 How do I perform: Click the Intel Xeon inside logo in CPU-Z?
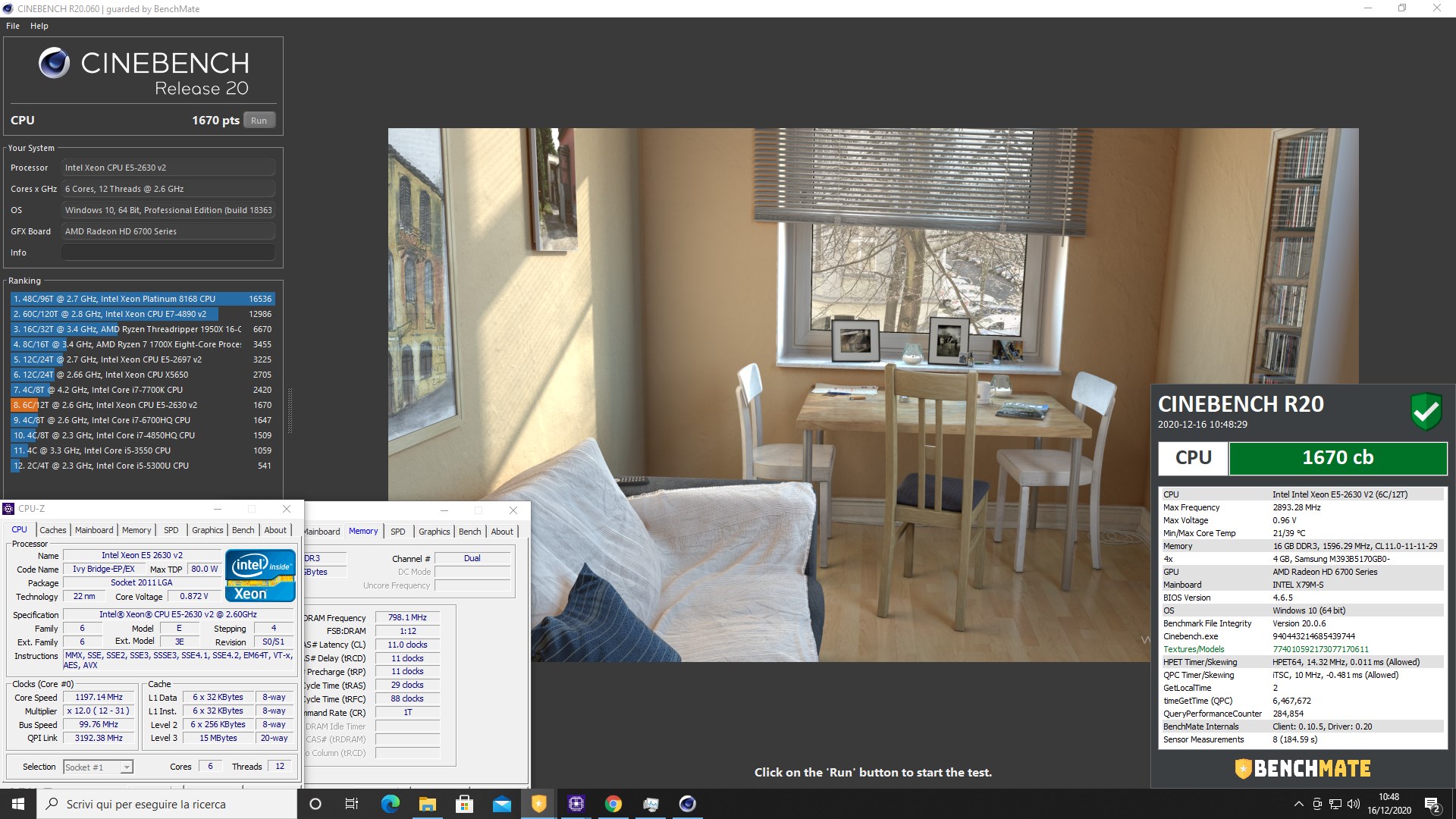pyautogui.click(x=260, y=576)
